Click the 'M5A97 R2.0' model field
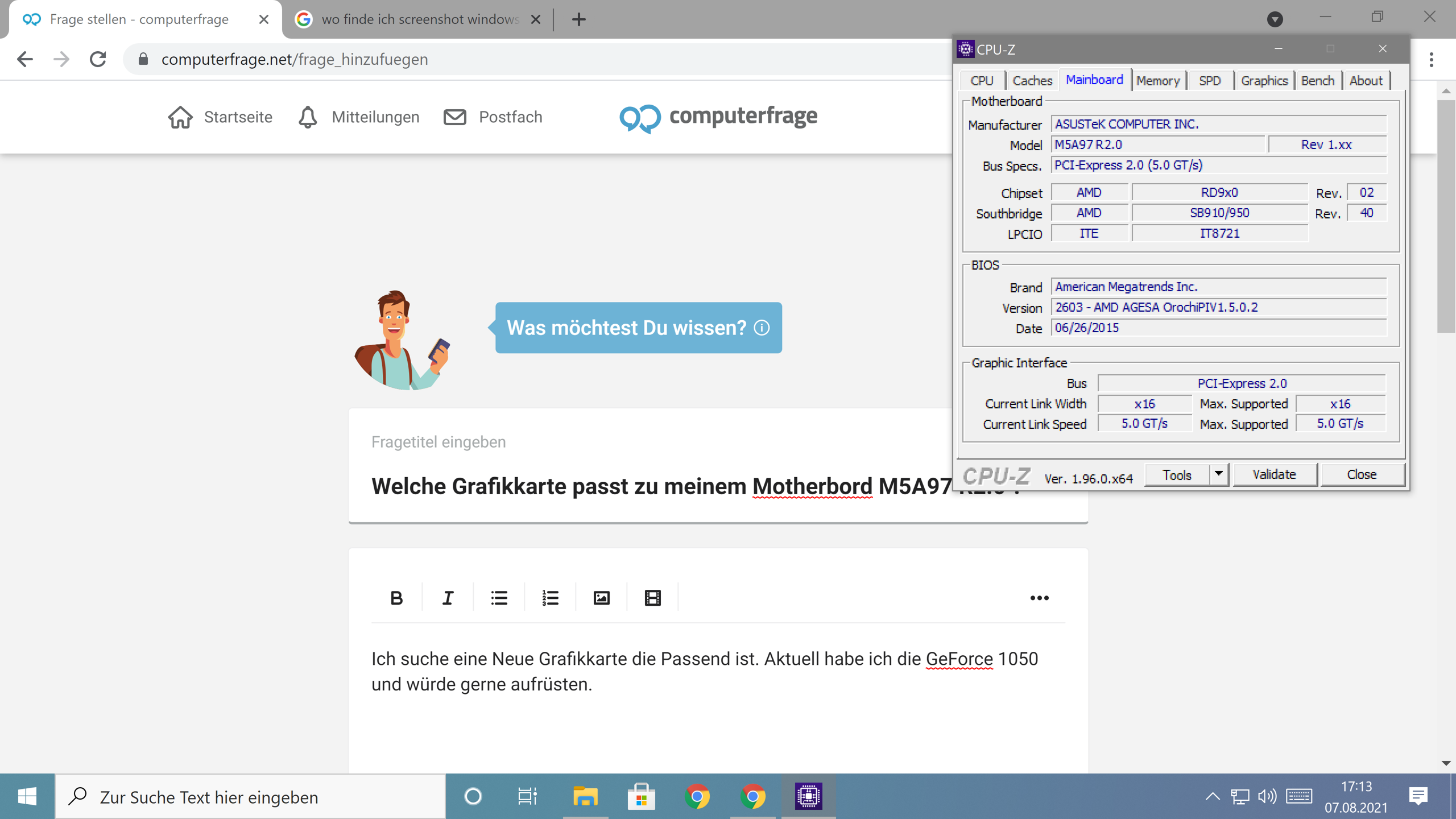This screenshot has height=819, width=1456. 1158,144
